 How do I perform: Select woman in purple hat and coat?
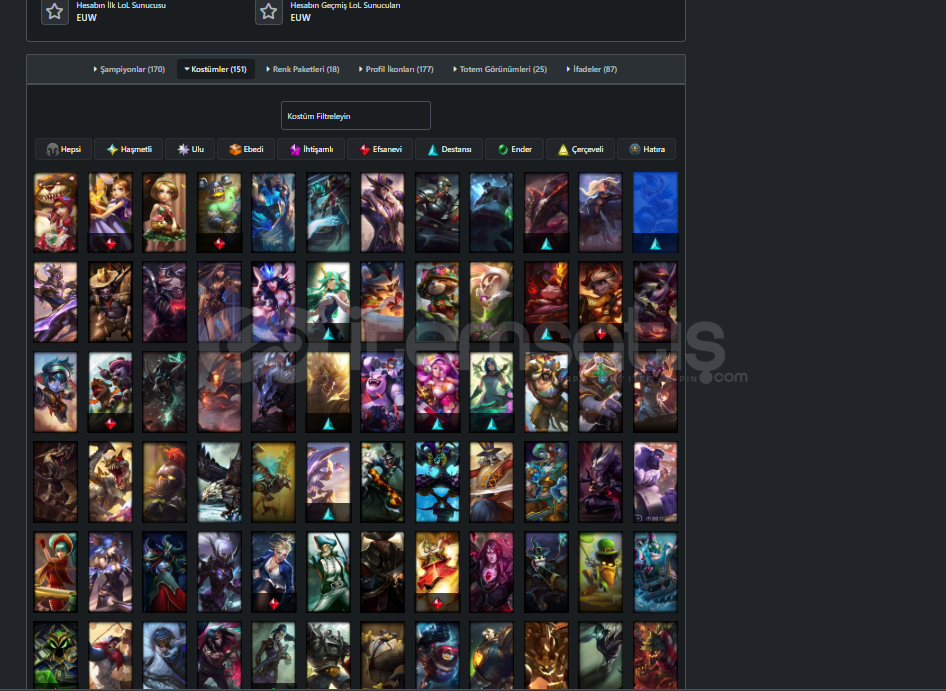point(383,212)
